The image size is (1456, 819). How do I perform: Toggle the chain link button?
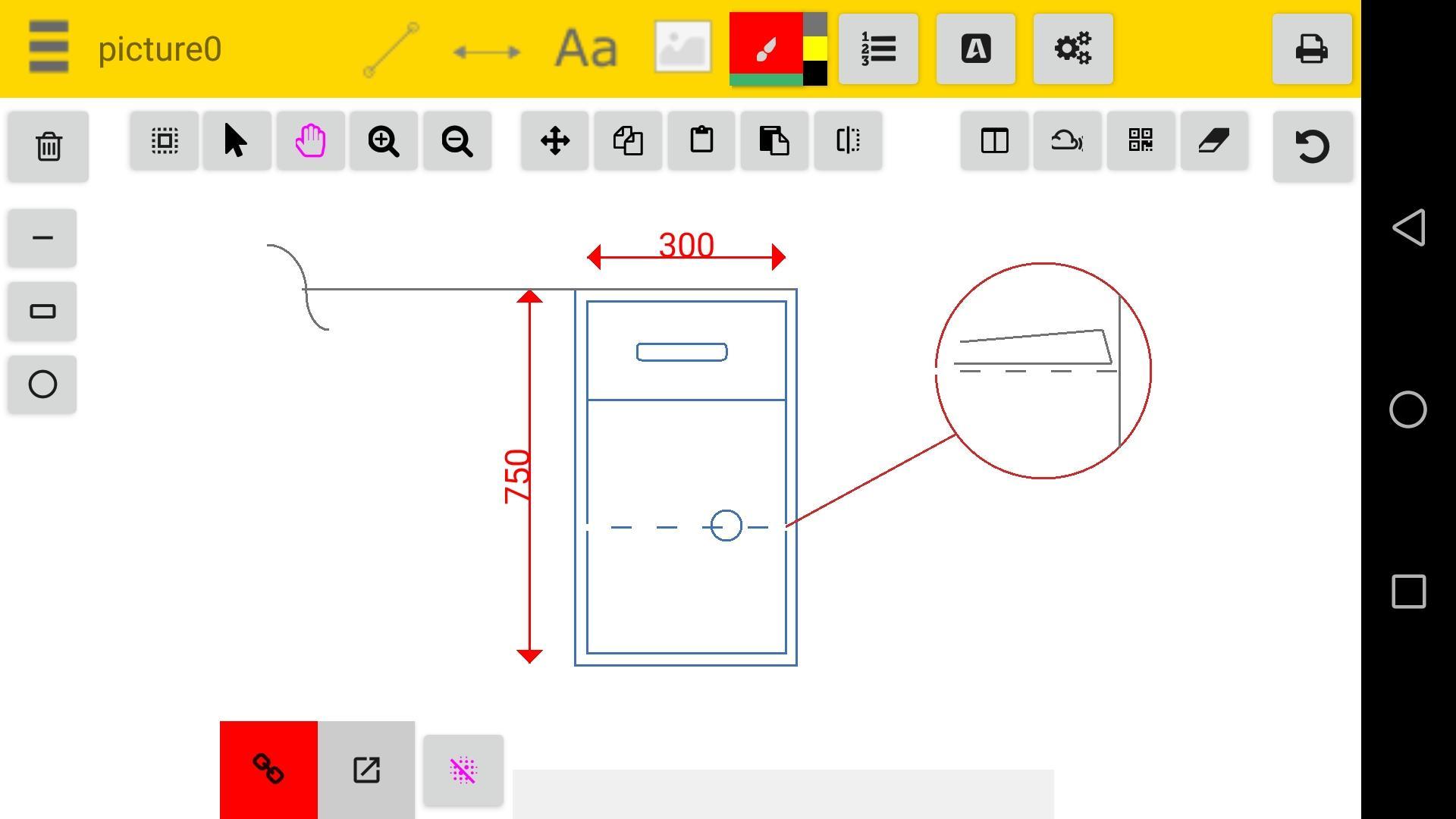click(x=268, y=769)
